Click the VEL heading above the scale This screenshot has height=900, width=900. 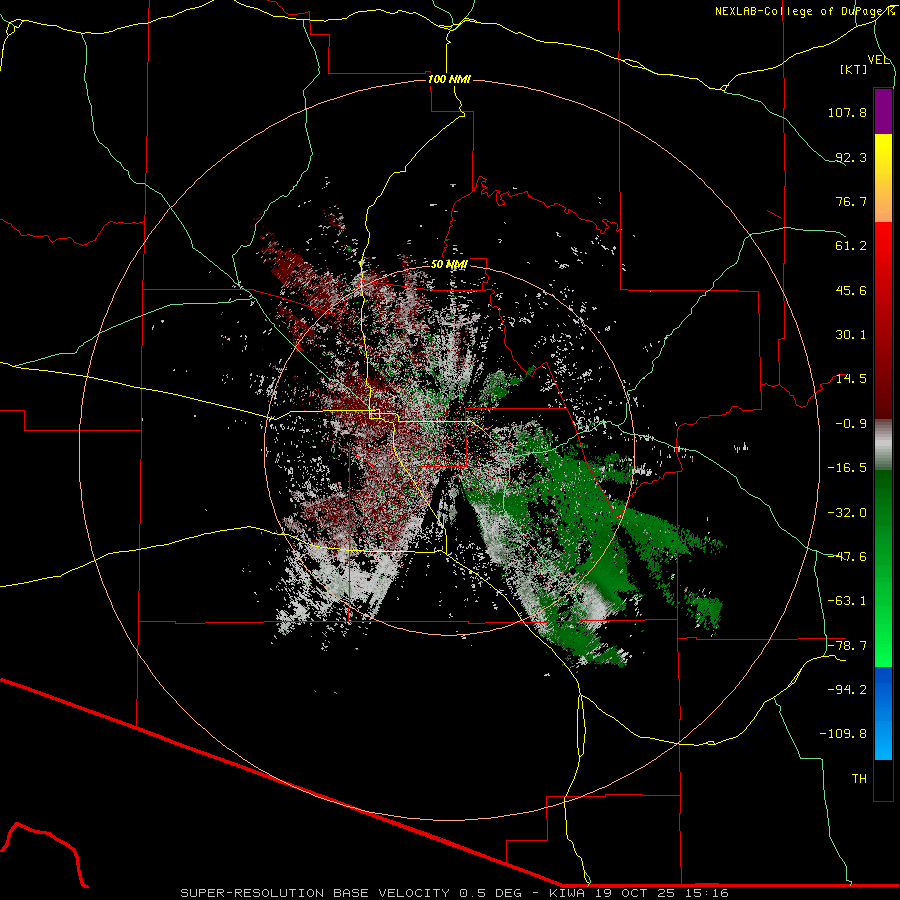(x=878, y=60)
